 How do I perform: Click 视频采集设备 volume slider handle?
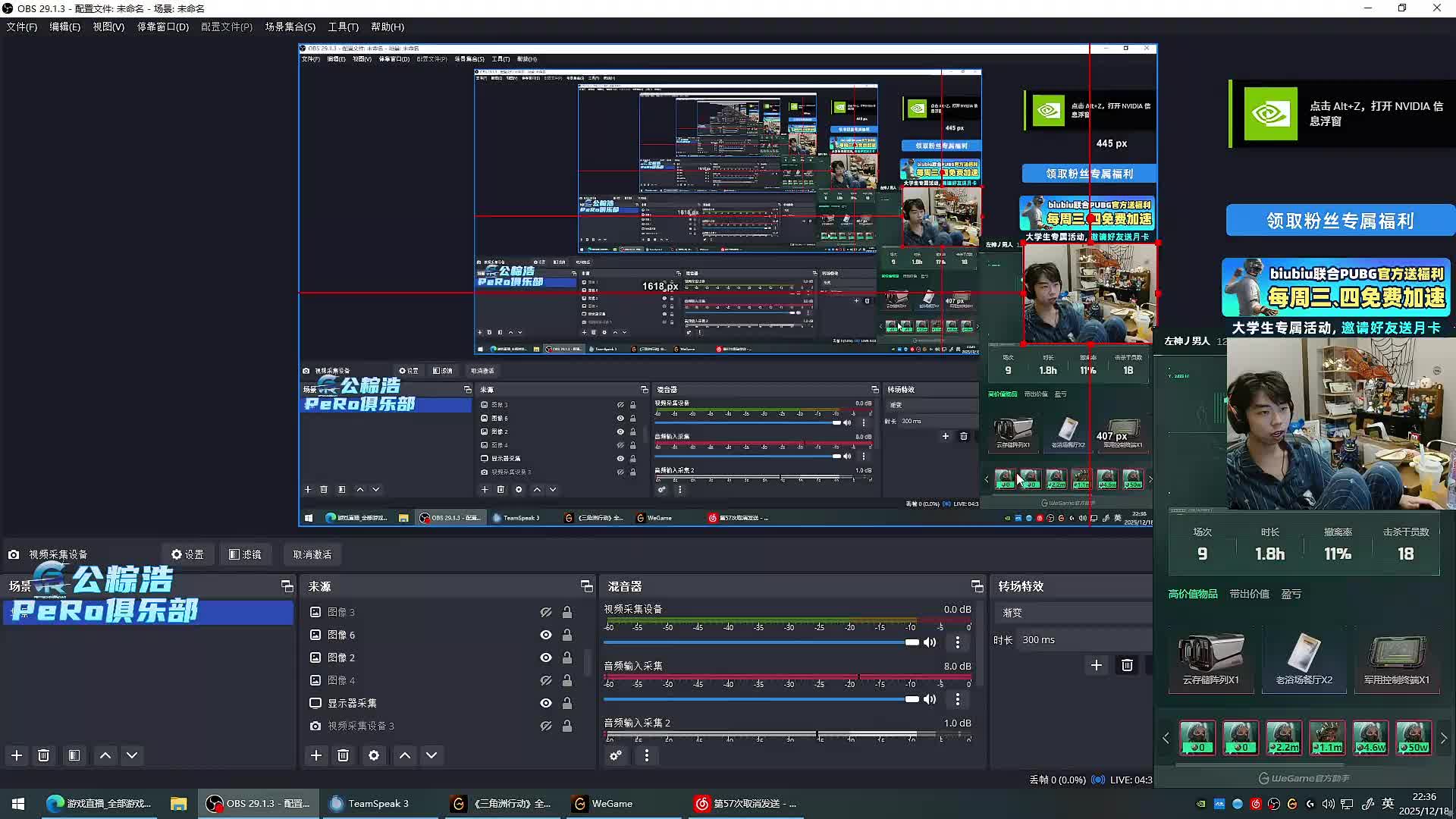click(912, 642)
